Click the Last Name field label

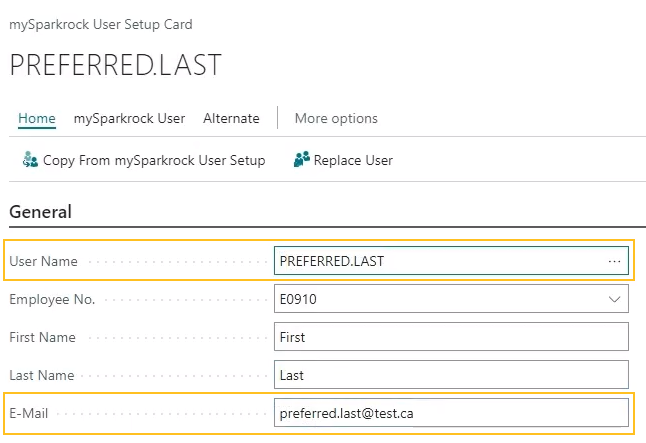tap(42, 375)
